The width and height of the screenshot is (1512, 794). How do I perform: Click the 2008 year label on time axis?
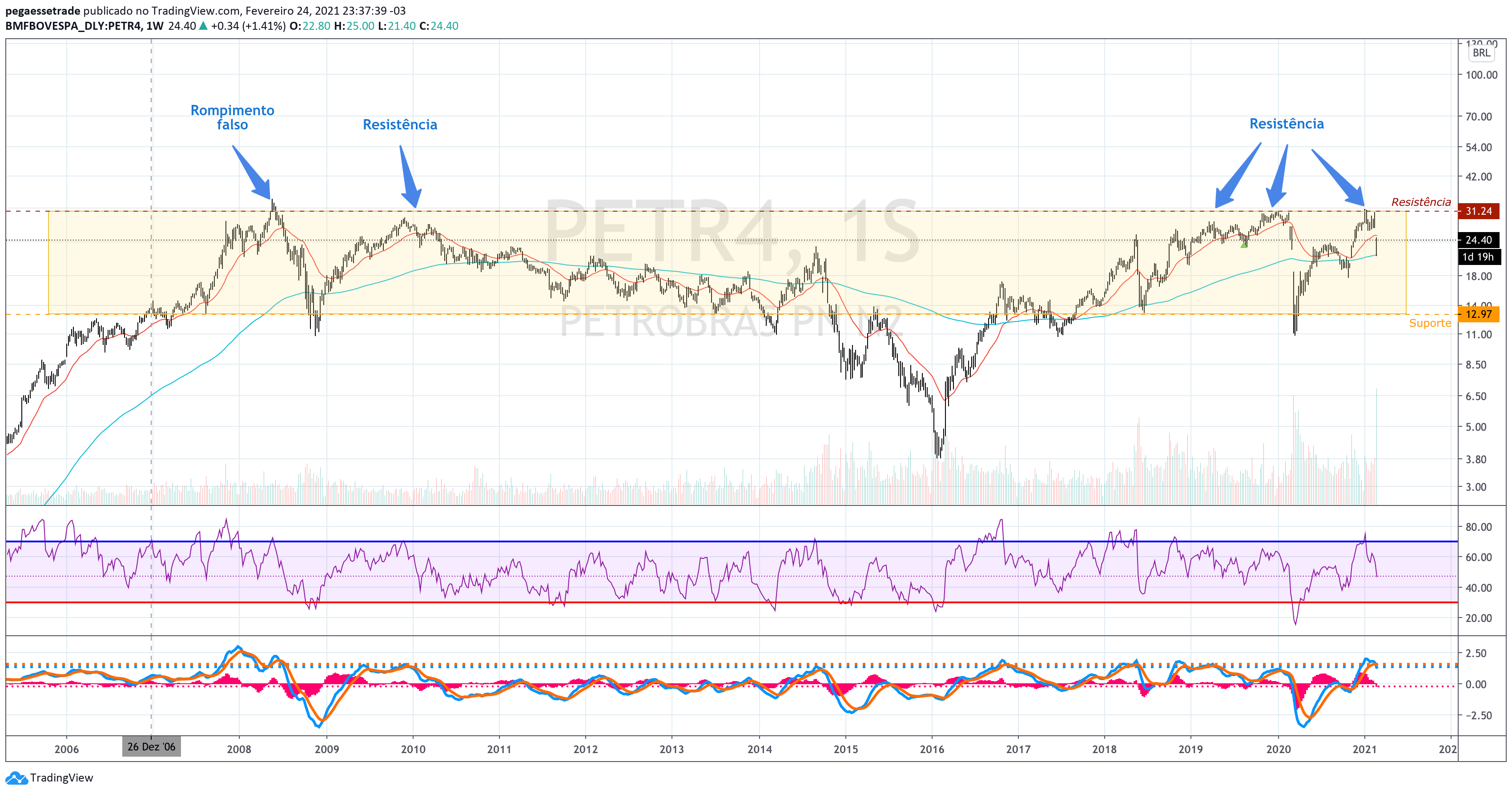tap(239, 750)
